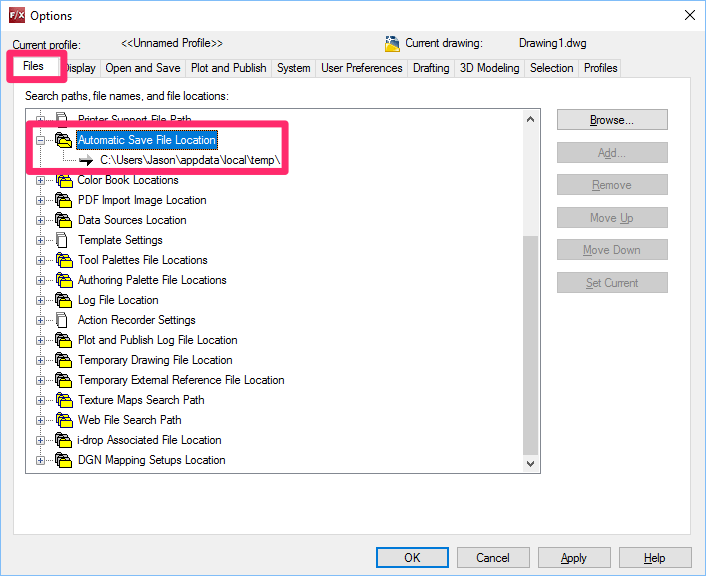Expand the Temporary Drawing File Location node
706x576 pixels.
[40, 360]
